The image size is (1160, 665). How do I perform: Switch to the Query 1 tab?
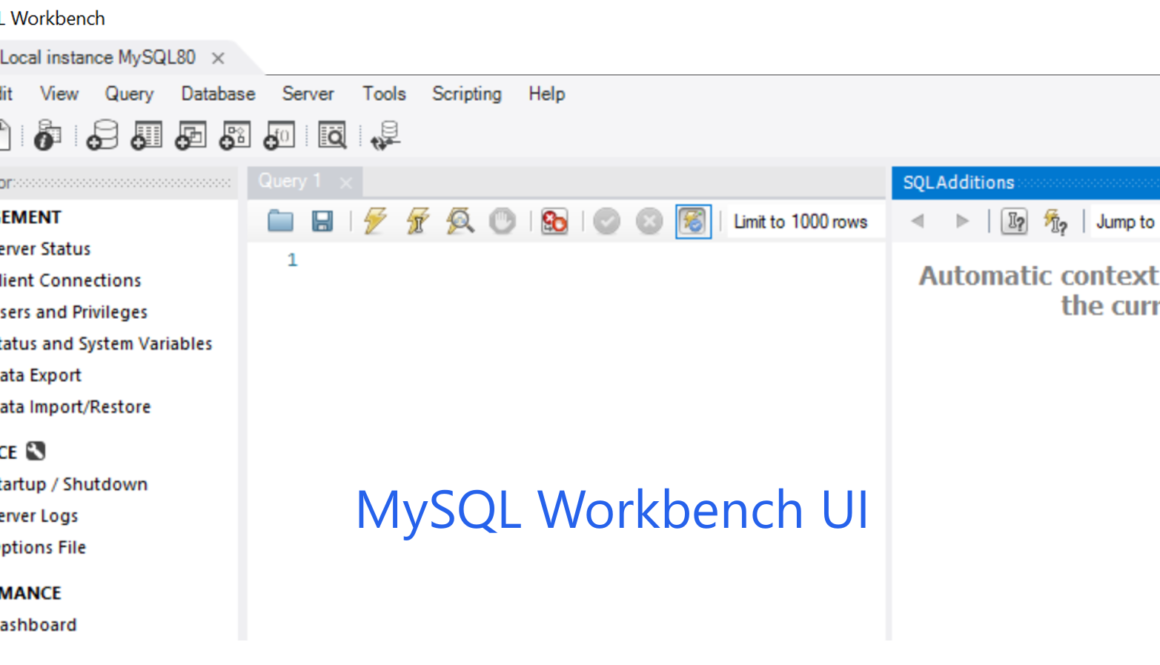292,181
